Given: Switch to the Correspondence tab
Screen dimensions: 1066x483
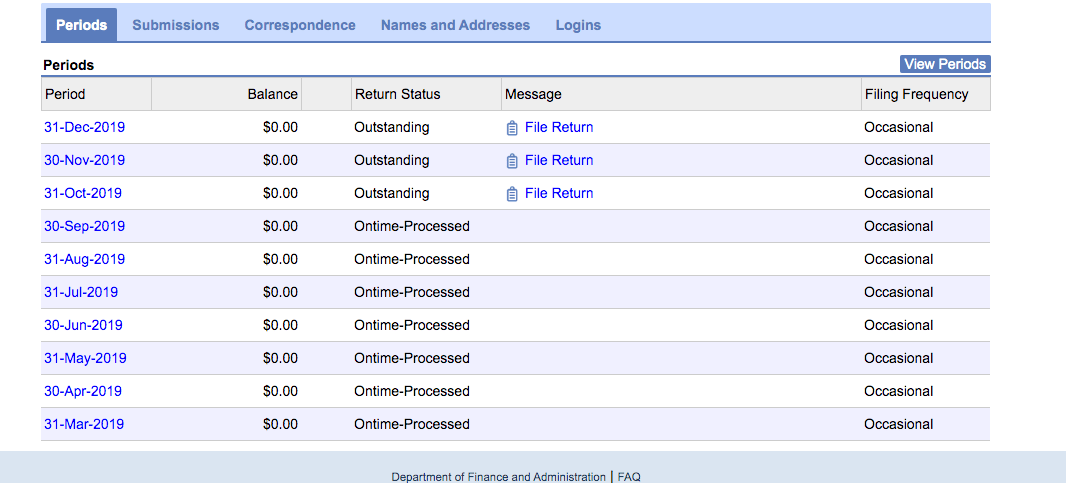Looking at the screenshot, I should [300, 25].
